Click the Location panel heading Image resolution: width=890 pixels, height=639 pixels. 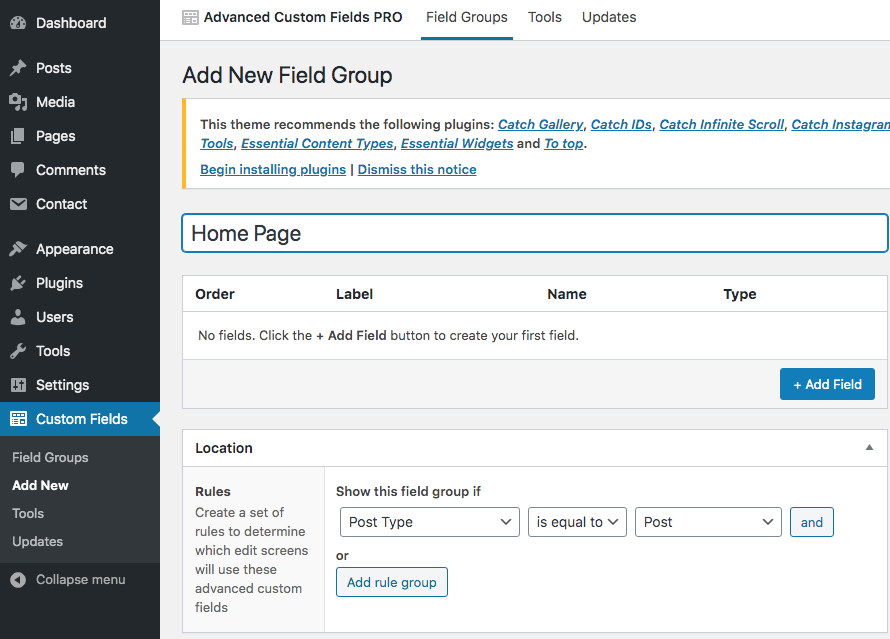[x=224, y=448]
